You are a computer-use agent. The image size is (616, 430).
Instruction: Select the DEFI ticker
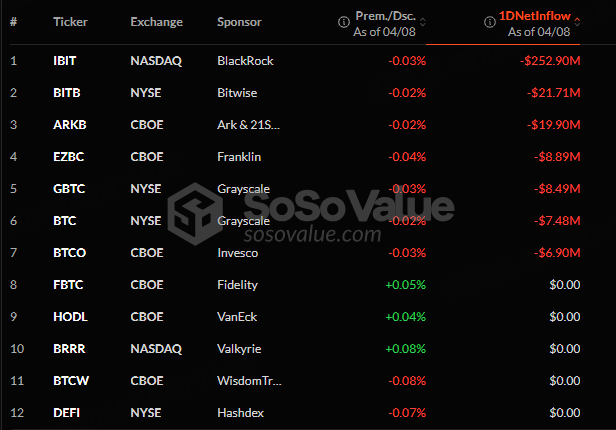(66, 413)
